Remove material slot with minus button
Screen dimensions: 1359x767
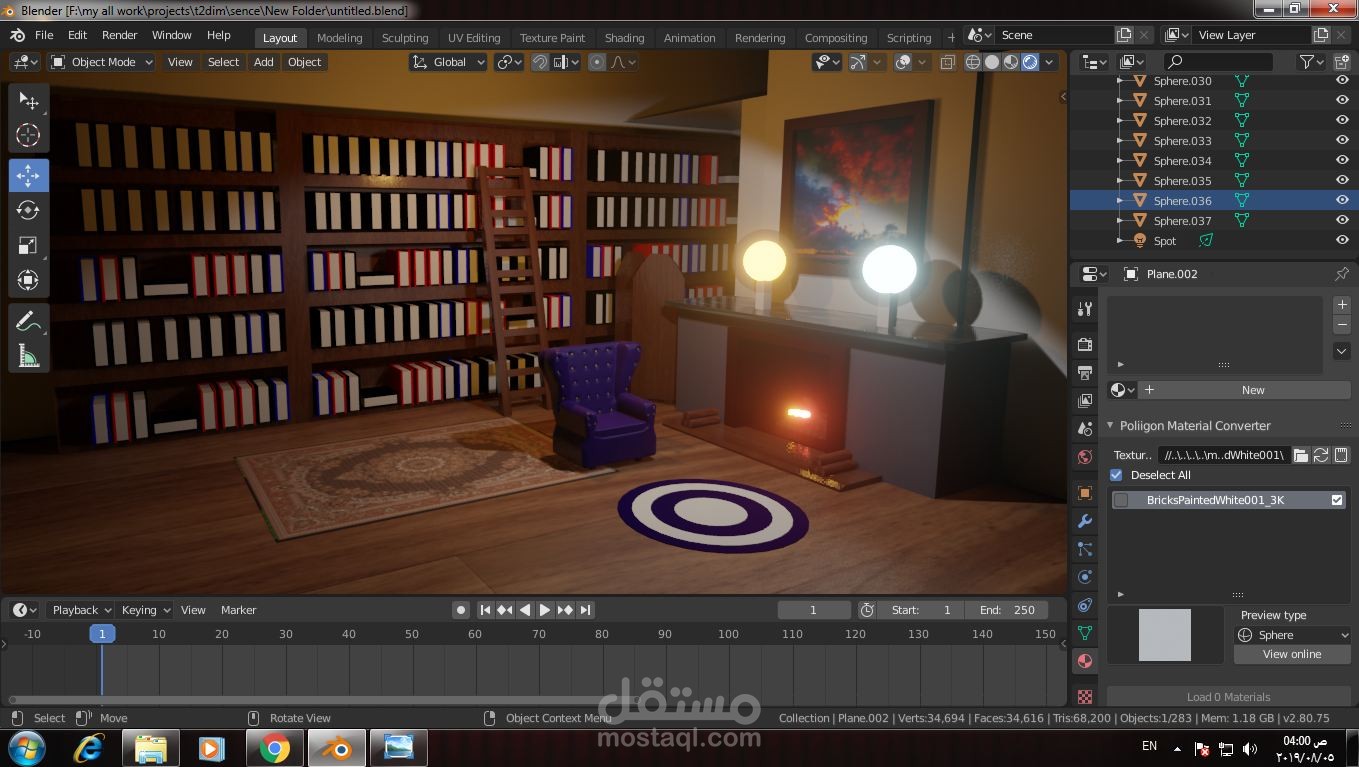pos(1342,324)
